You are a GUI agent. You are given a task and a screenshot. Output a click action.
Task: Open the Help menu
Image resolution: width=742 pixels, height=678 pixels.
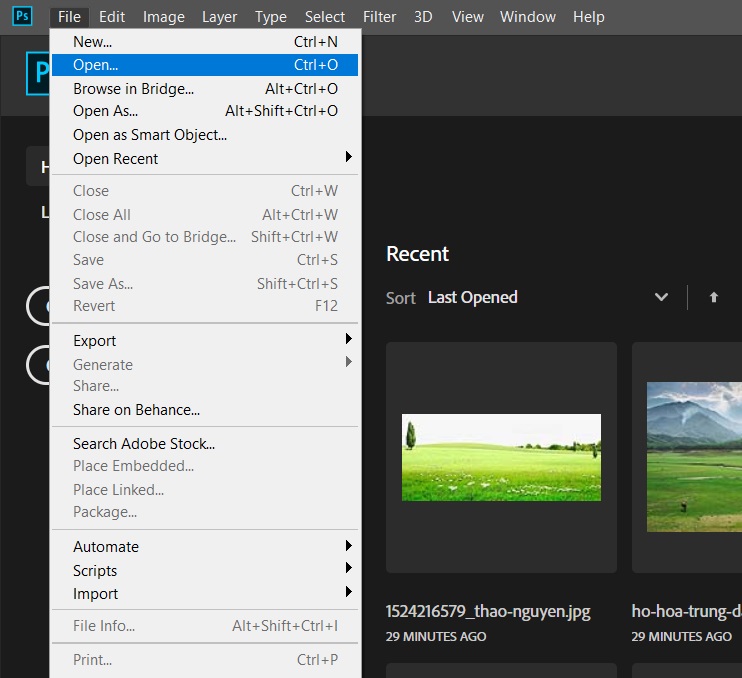589,17
